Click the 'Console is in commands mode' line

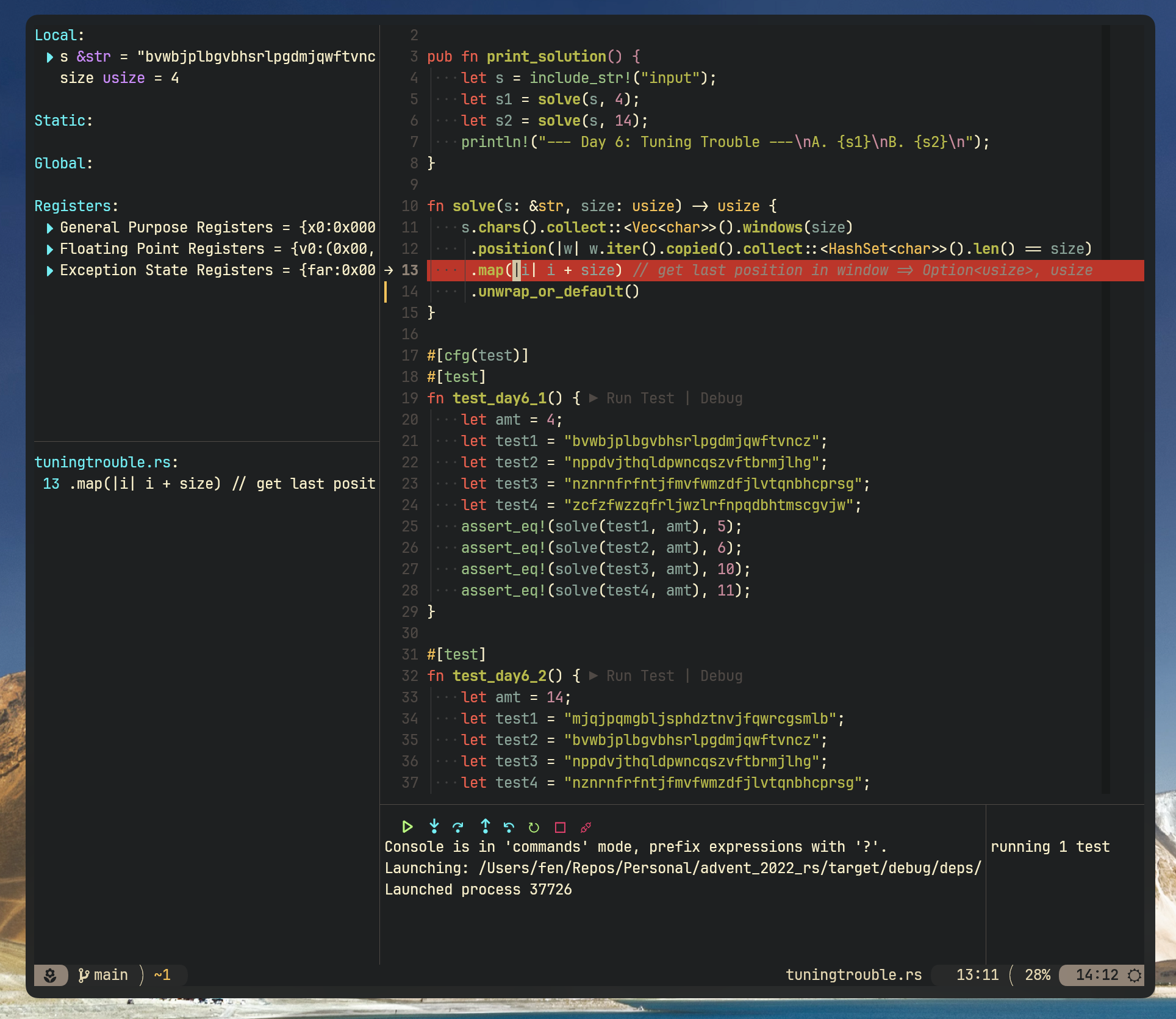point(636,847)
